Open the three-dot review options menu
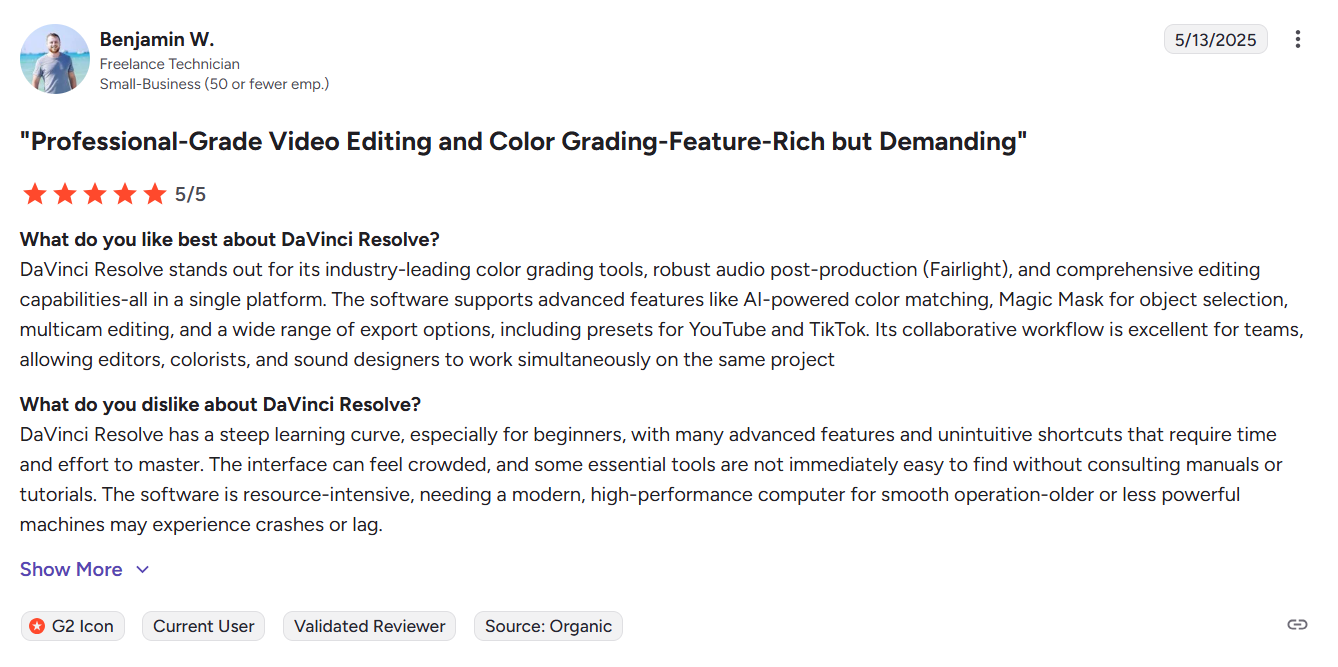Image resolution: width=1338 pixels, height=667 pixels. click(1297, 40)
